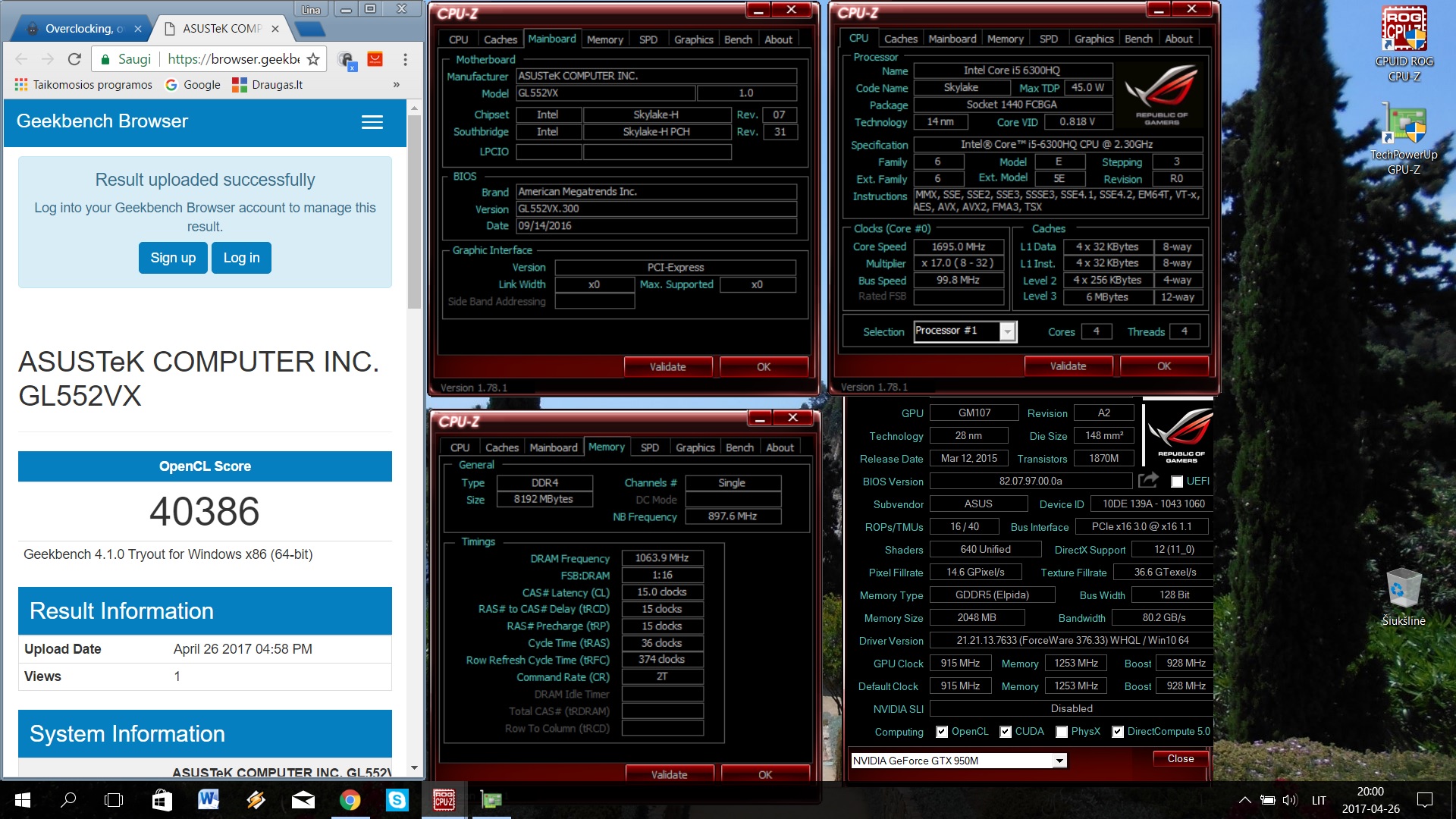Click the Log in button

(241, 258)
